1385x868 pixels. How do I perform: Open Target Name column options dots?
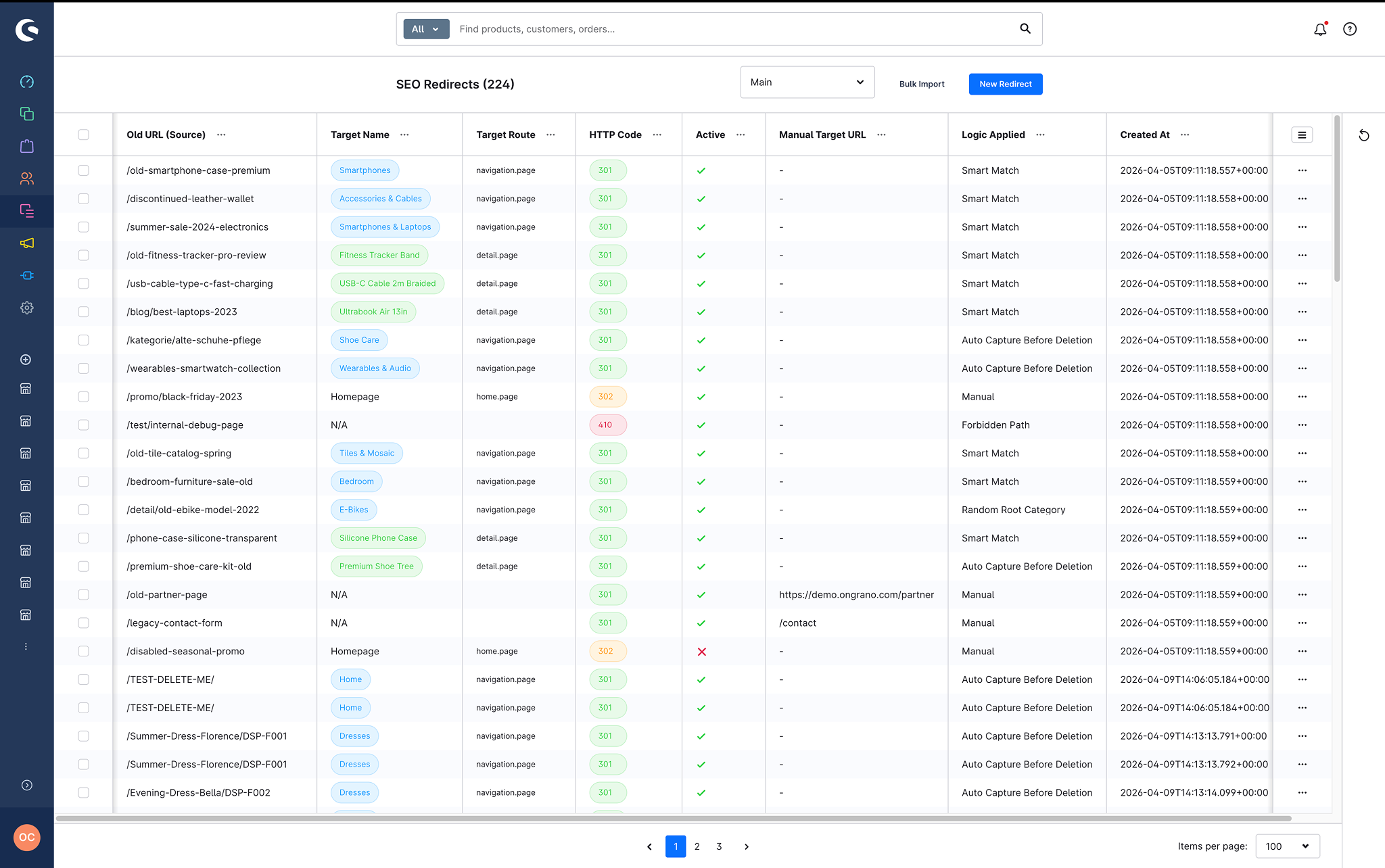coord(404,135)
